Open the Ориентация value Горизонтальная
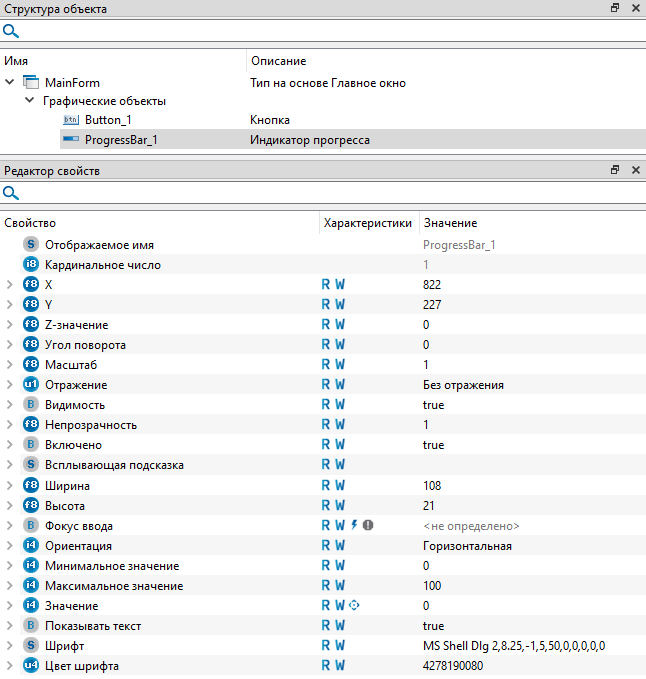The height and width of the screenshot is (679, 646). (466, 545)
